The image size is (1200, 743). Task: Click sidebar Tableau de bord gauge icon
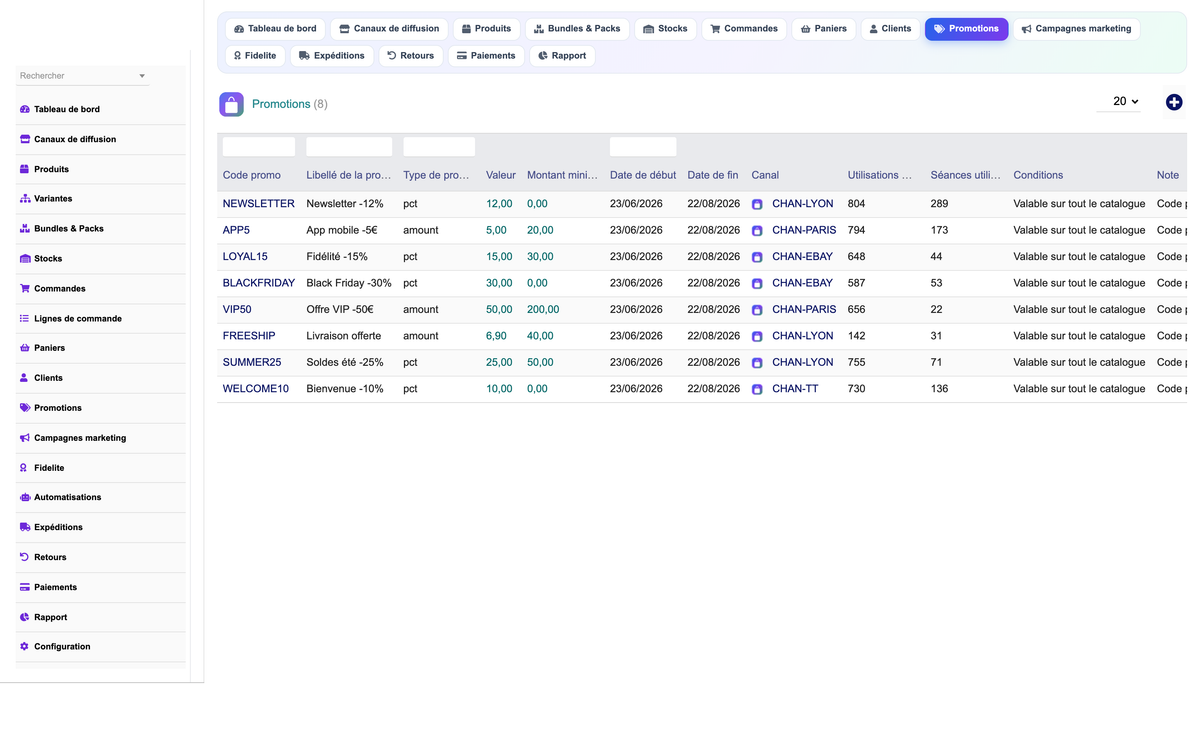pos(25,109)
